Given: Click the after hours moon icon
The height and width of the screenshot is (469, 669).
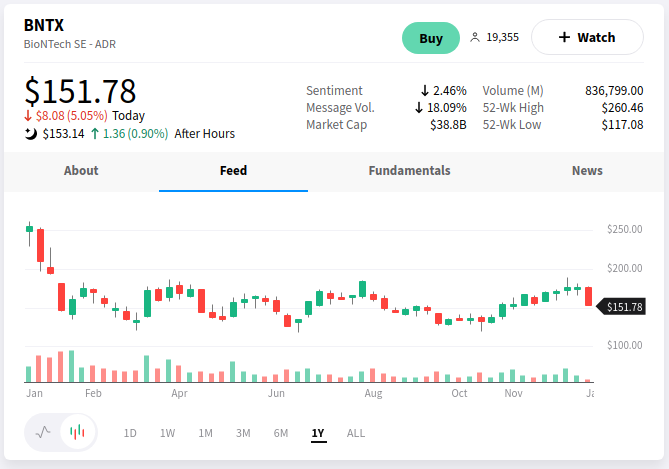Looking at the screenshot, I should pos(31,133).
